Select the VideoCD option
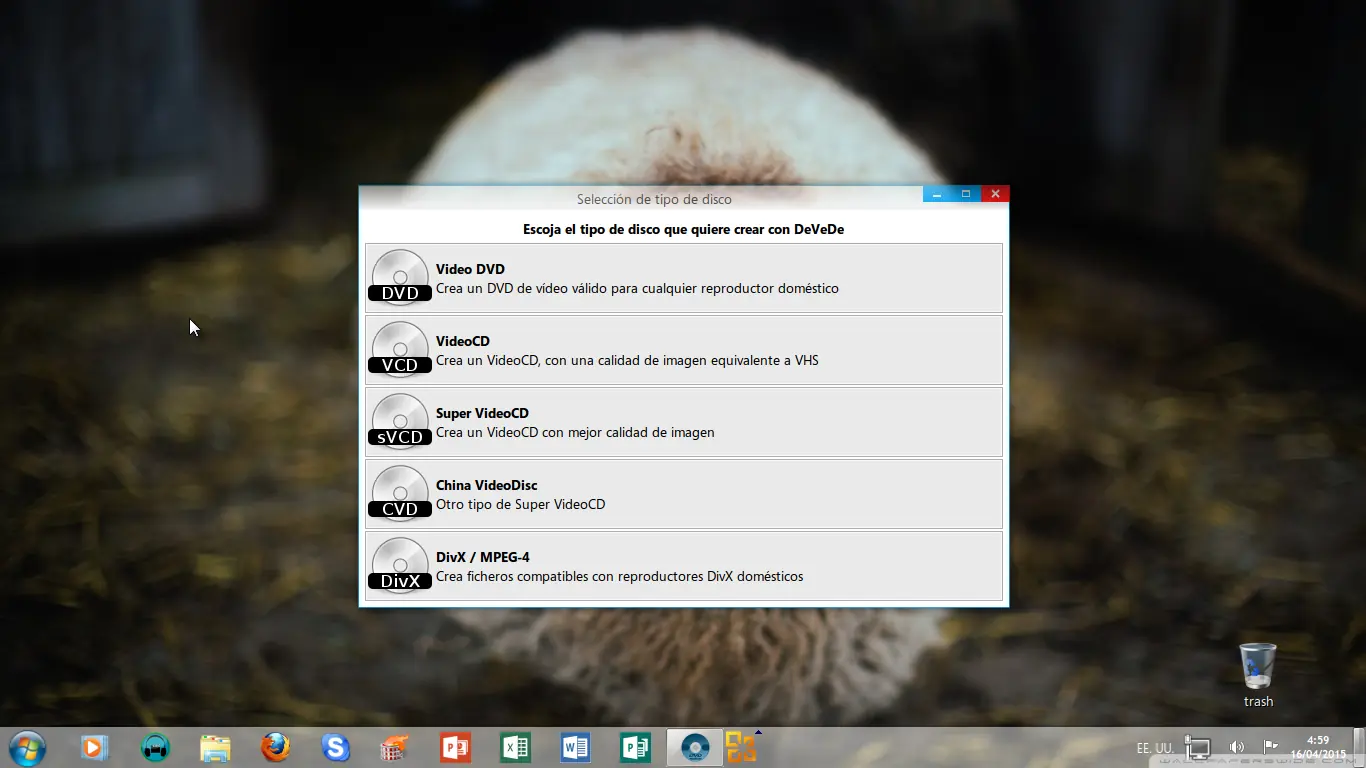Image resolution: width=1366 pixels, height=768 pixels. [684, 350]
